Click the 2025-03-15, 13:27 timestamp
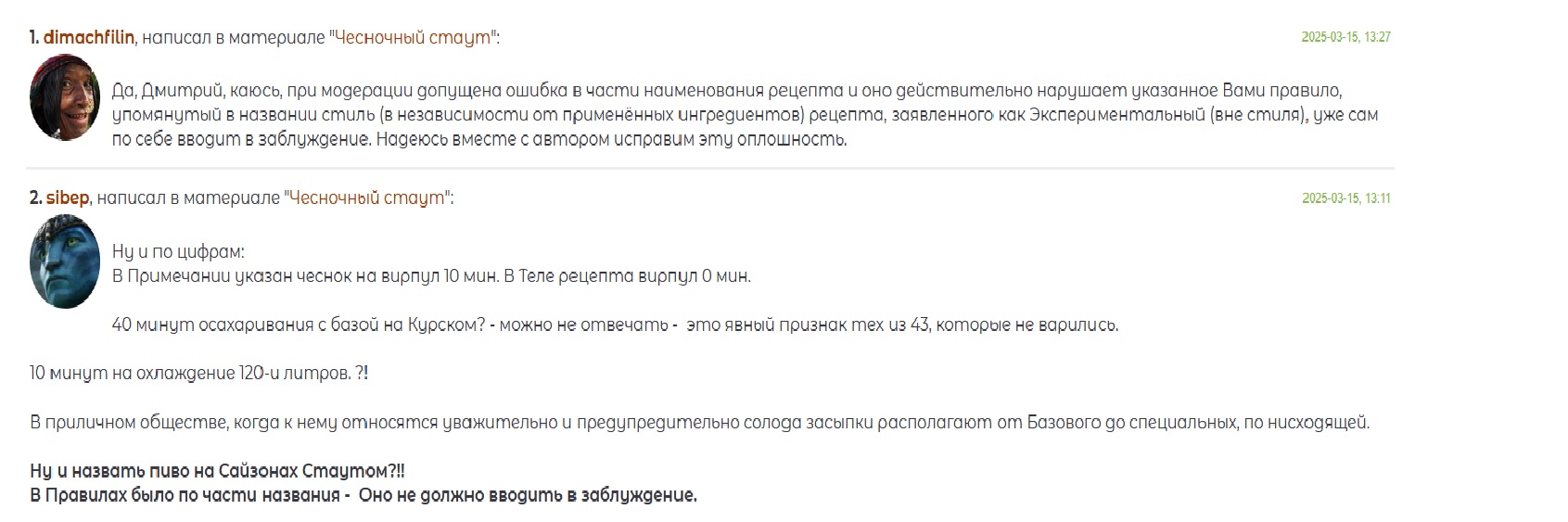The width and height of the screenshot is (1568, 522). (1345, 37)
